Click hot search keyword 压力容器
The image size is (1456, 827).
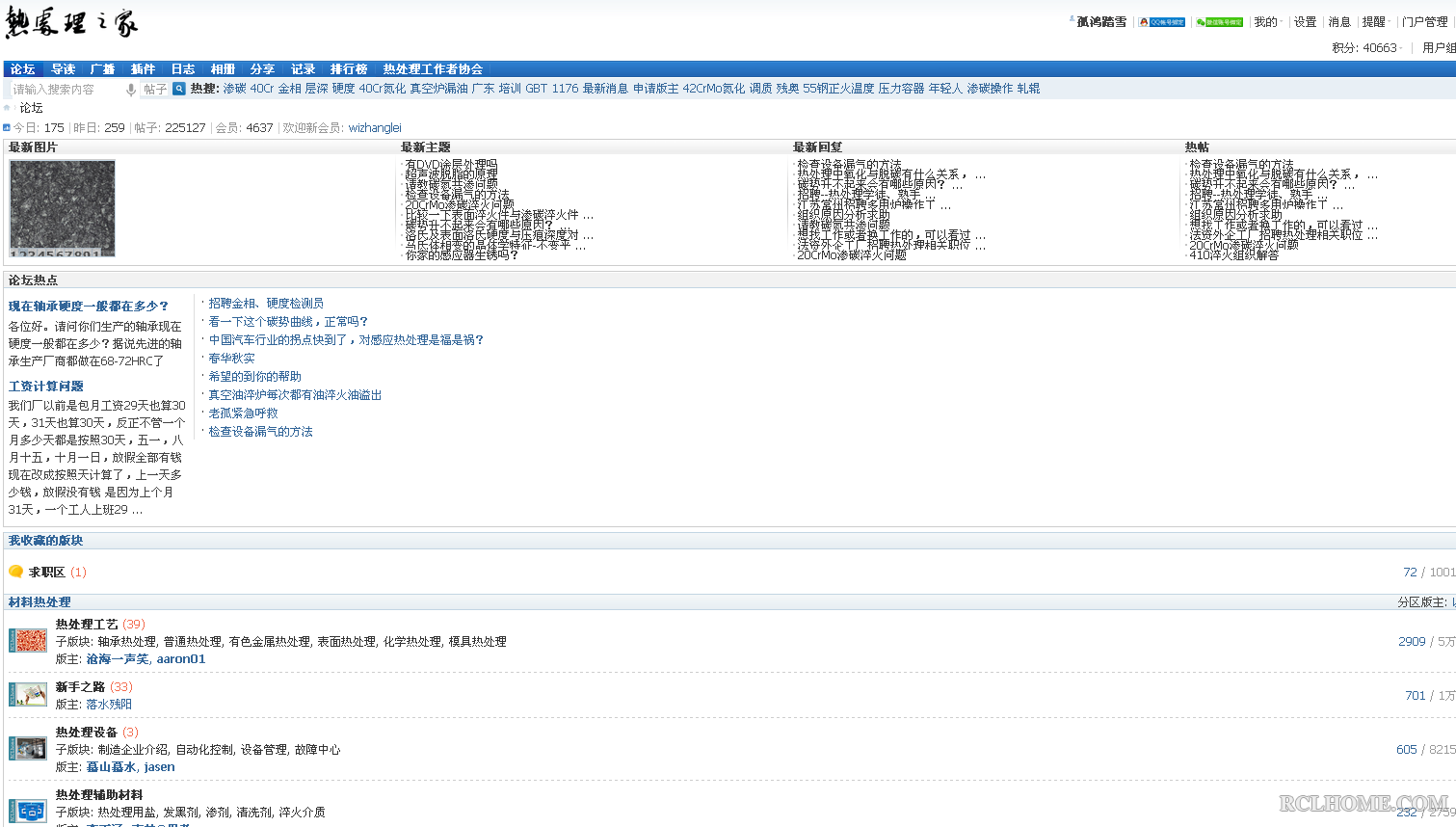(x=901, y=89)
